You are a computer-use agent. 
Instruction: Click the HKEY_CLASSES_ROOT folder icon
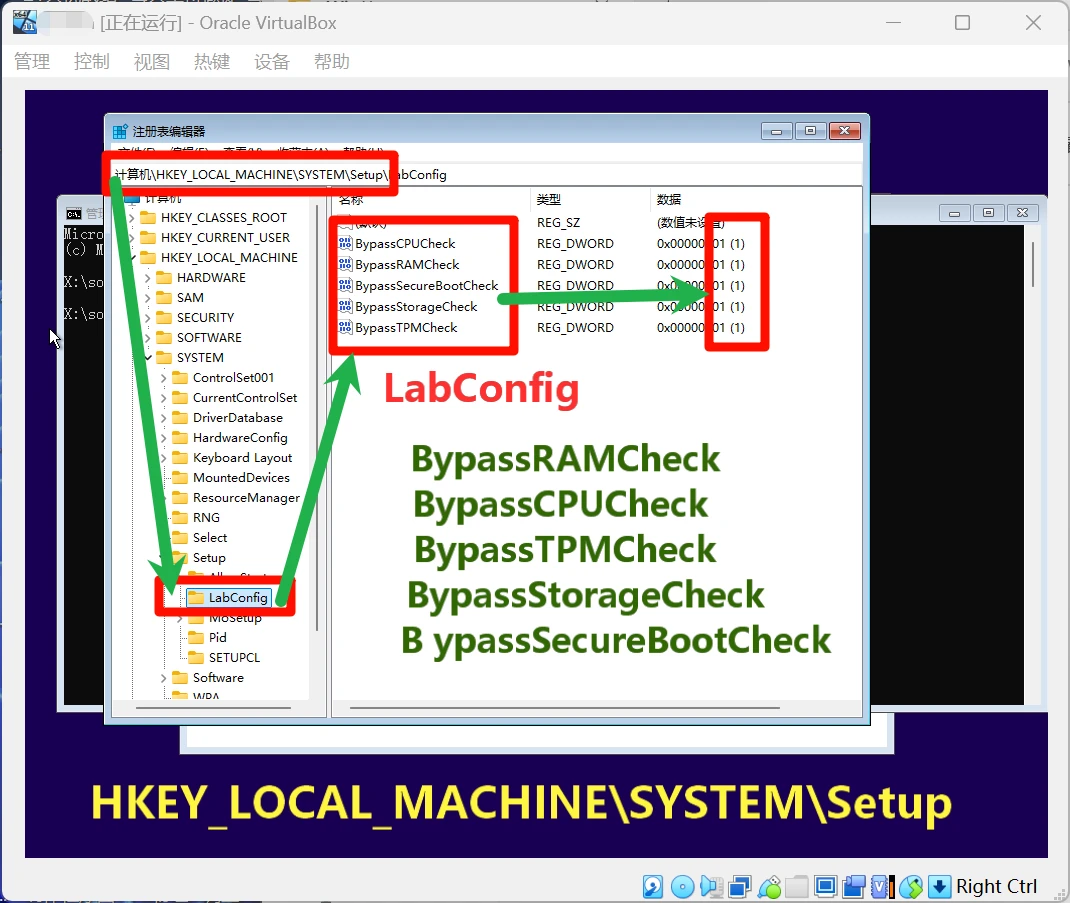[x=148, y=218]
